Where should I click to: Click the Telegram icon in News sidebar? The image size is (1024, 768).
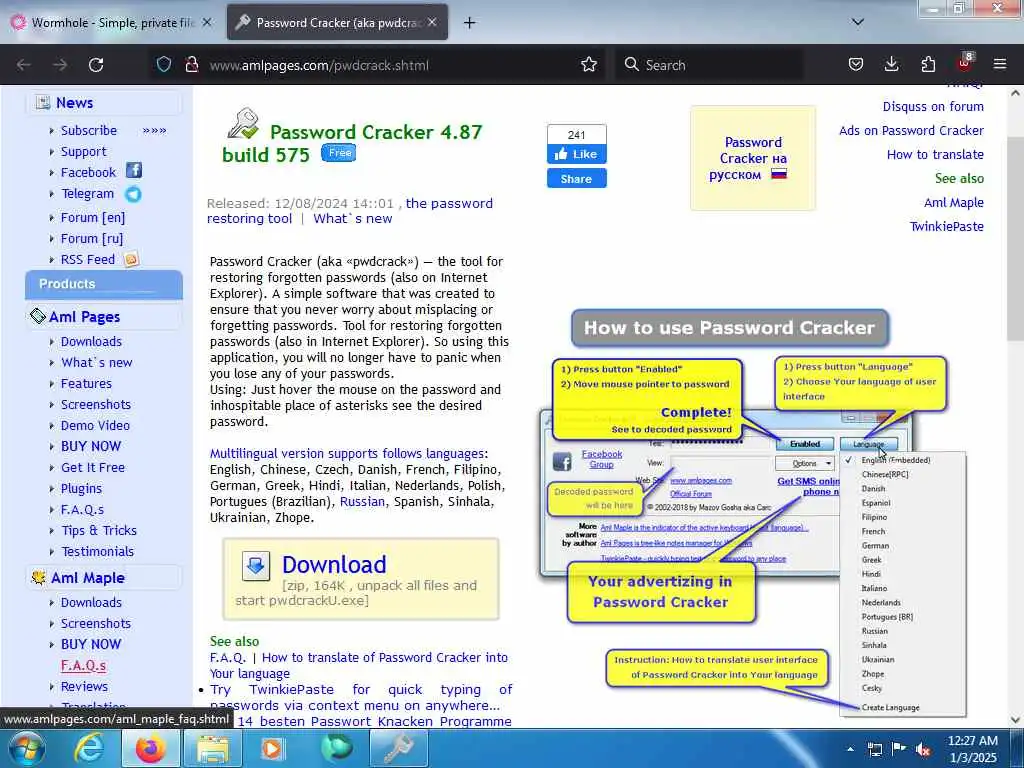[x=133, y=194]
